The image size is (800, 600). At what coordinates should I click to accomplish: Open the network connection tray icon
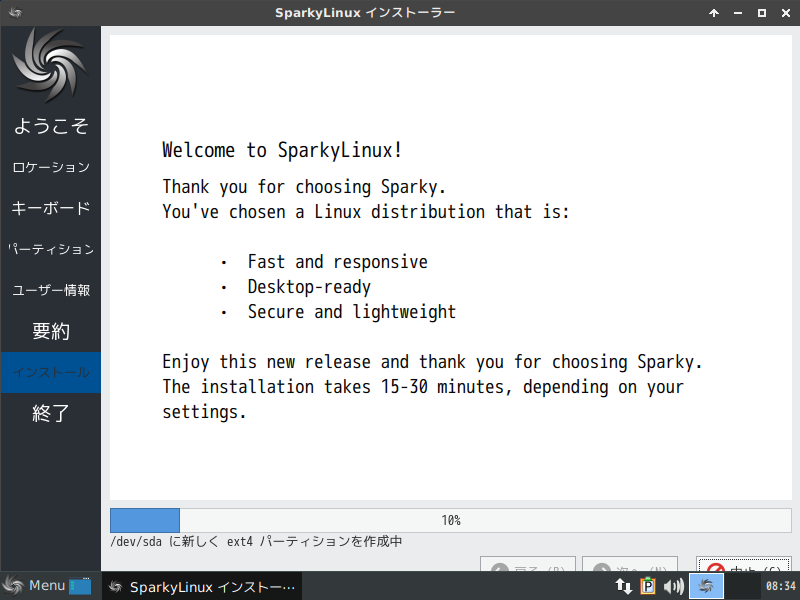click(x=623, y=586)
